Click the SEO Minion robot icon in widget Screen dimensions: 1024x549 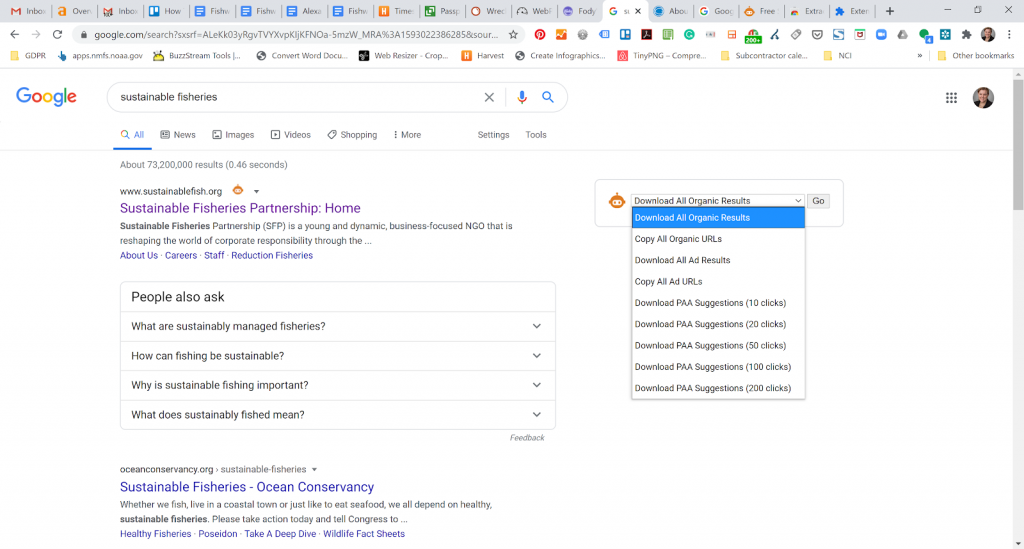616,201
